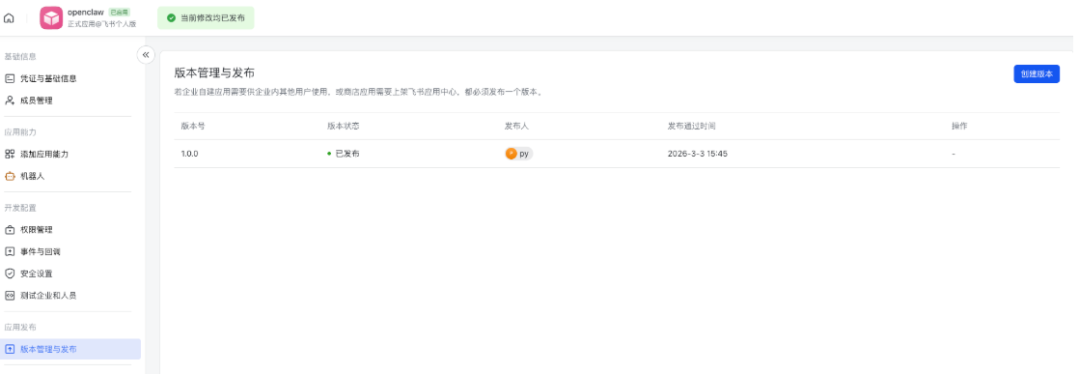Click the 正式应用@飞书个人版 subtitle
The width and height of the screenshot is (1080, 374).
(x=102, y=24)
